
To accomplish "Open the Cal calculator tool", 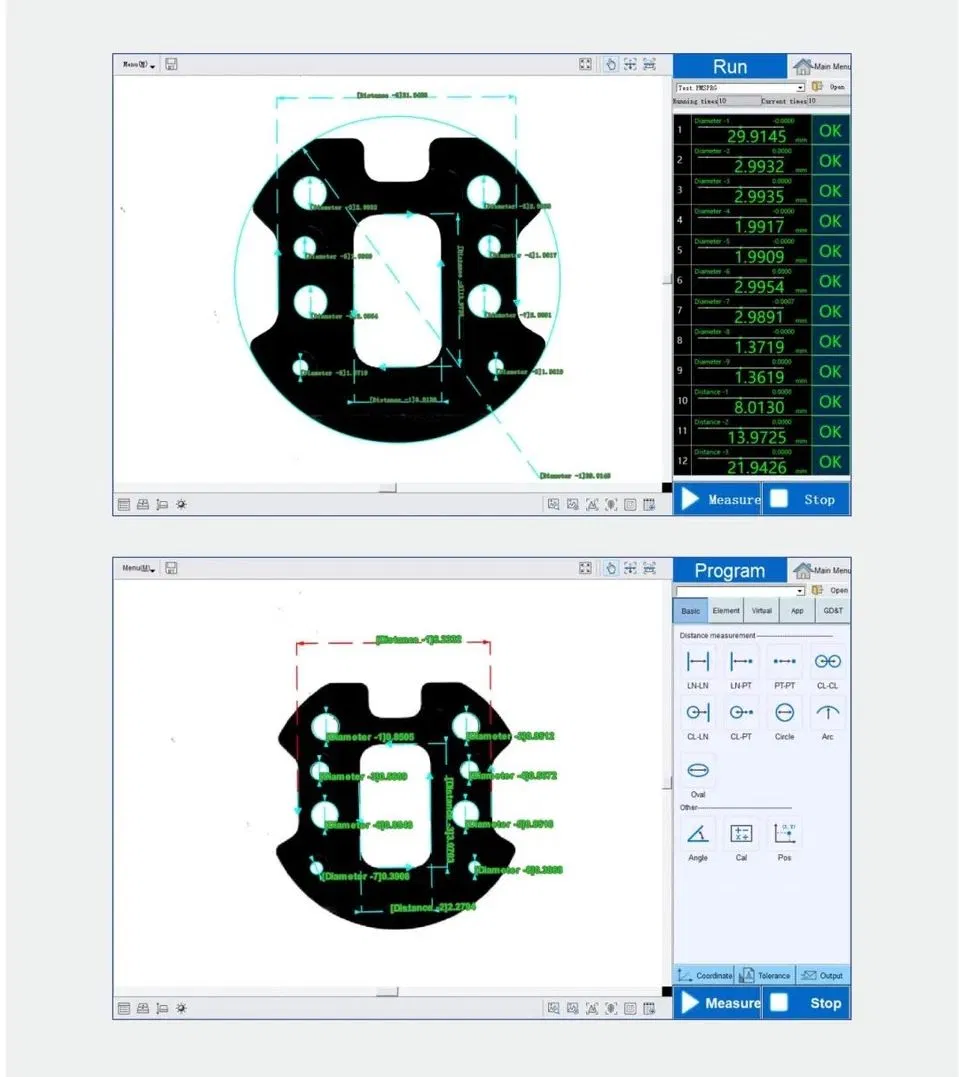I will click(741, 834).
